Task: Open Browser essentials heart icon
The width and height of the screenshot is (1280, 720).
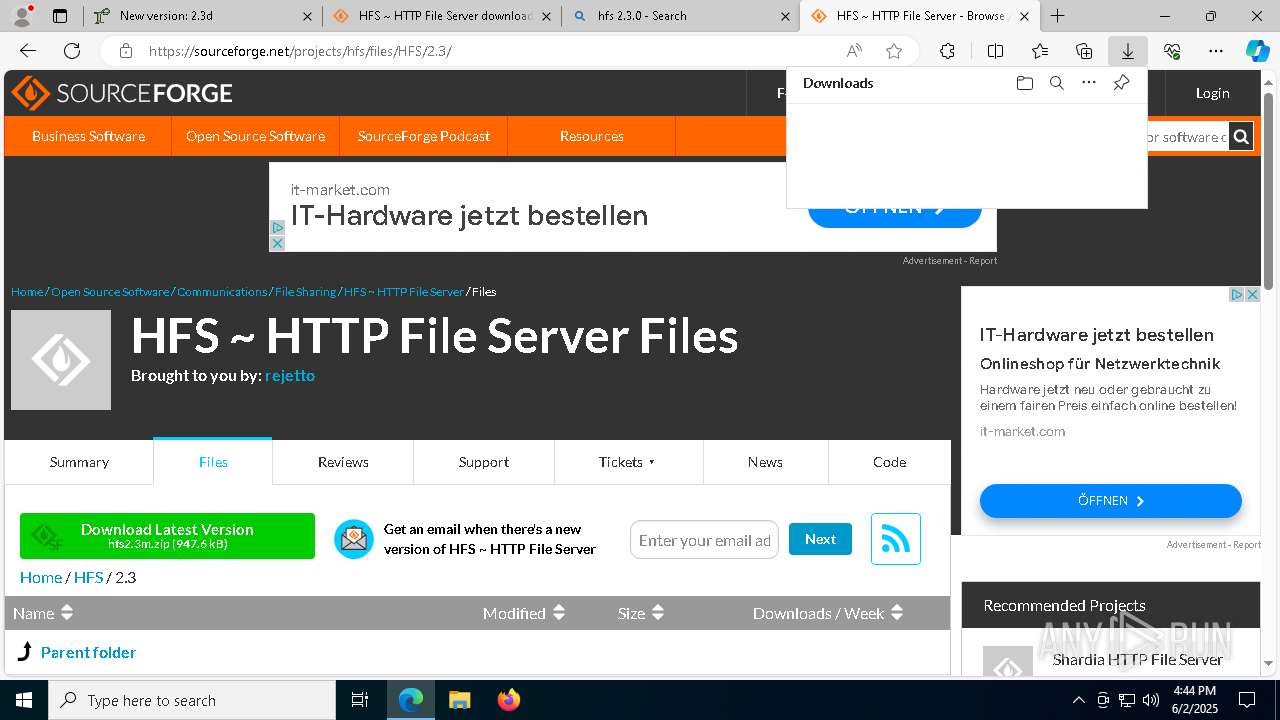Action: tap(1172, 51)
